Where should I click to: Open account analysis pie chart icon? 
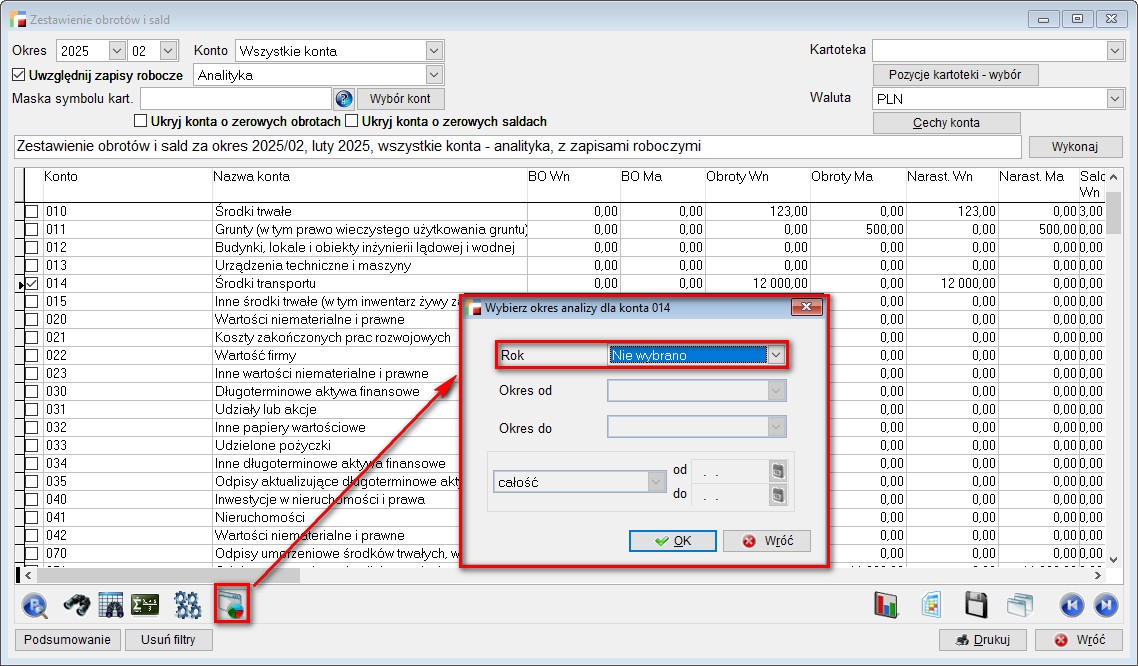click(231, 605)
